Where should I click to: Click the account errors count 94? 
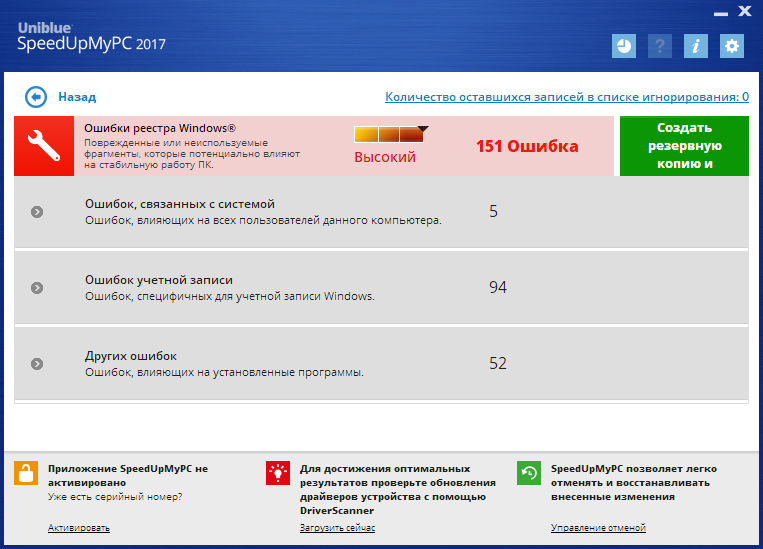tap(498, 287)
